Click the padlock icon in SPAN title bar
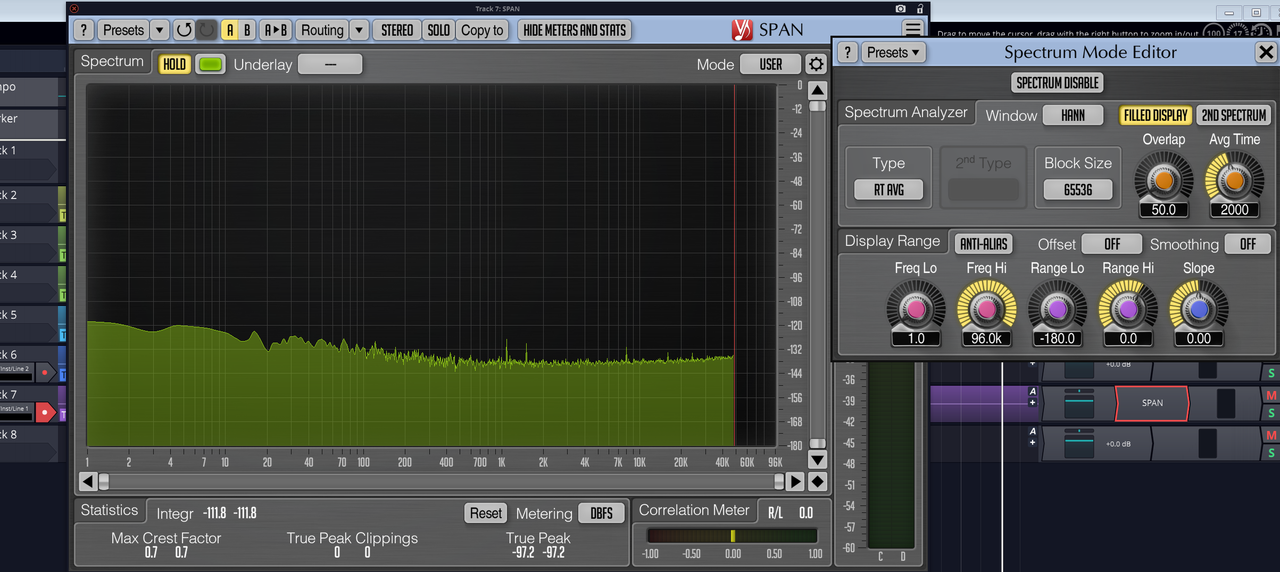The height and width of the screenshot is (572, 1280). point(918,8)
